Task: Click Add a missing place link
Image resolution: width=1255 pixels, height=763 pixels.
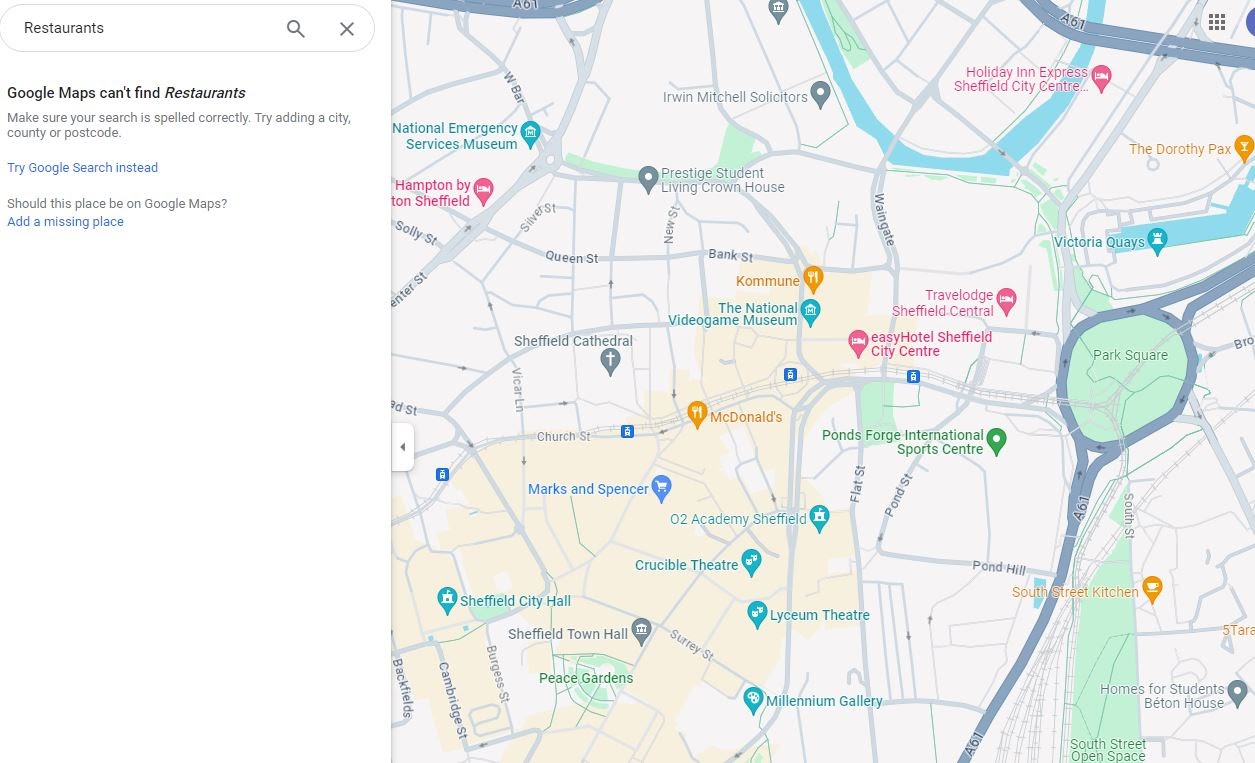Action: tap(65, 222)
